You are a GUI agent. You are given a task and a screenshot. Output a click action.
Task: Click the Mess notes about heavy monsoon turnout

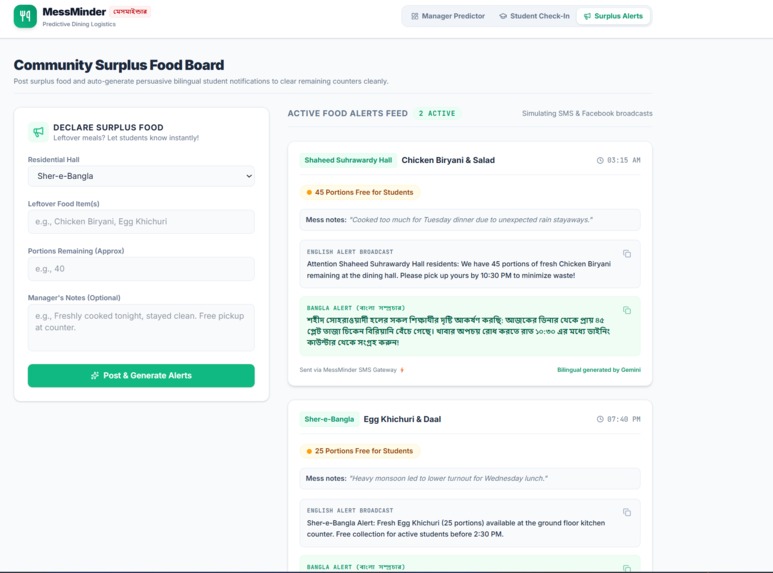[470, 478]
